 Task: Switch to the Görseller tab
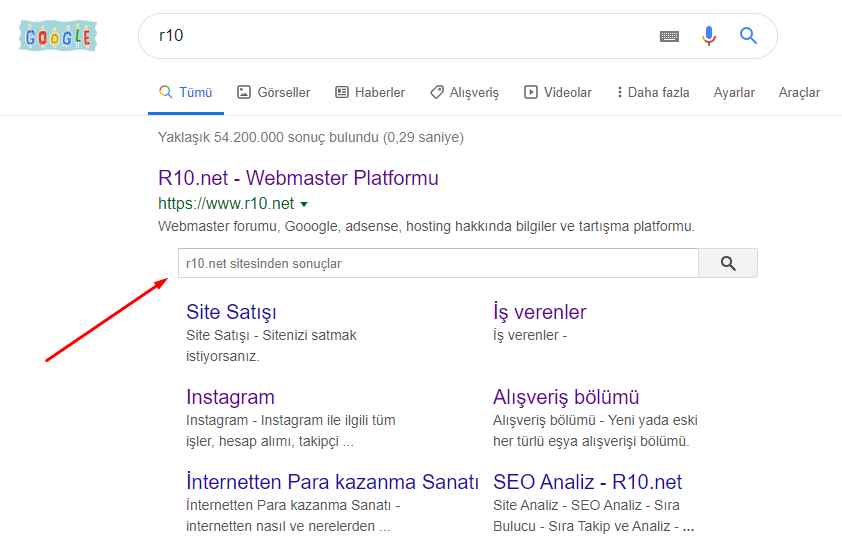coord(274,92)
